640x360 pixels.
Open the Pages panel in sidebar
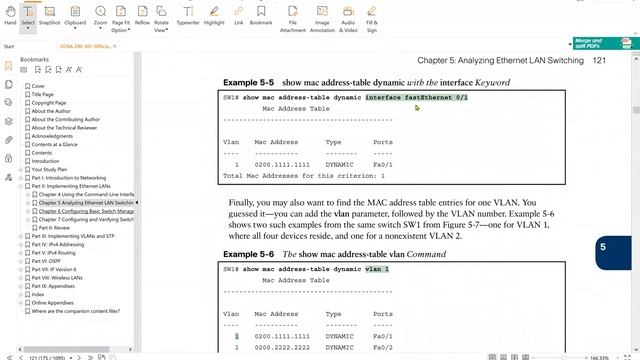point(8,84)
